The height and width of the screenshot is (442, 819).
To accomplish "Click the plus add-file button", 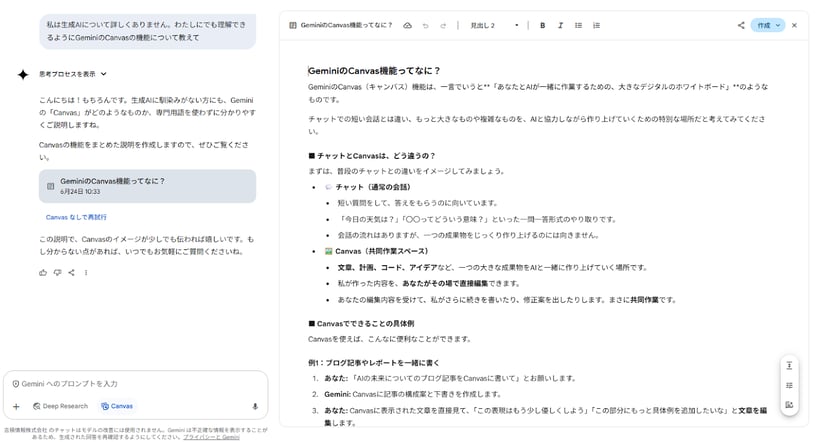I will [x=16, y=406].
